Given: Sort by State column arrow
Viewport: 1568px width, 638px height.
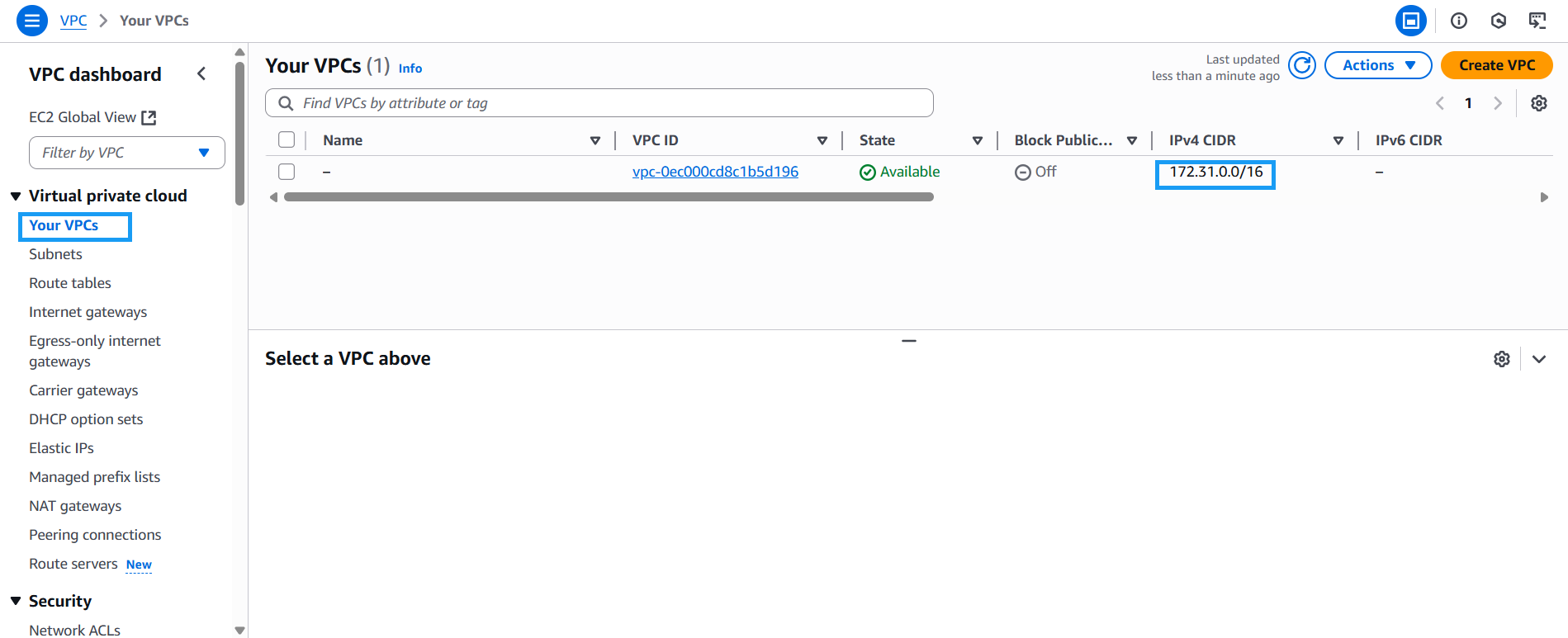Looking at the screenshot, I should [978, 141].
